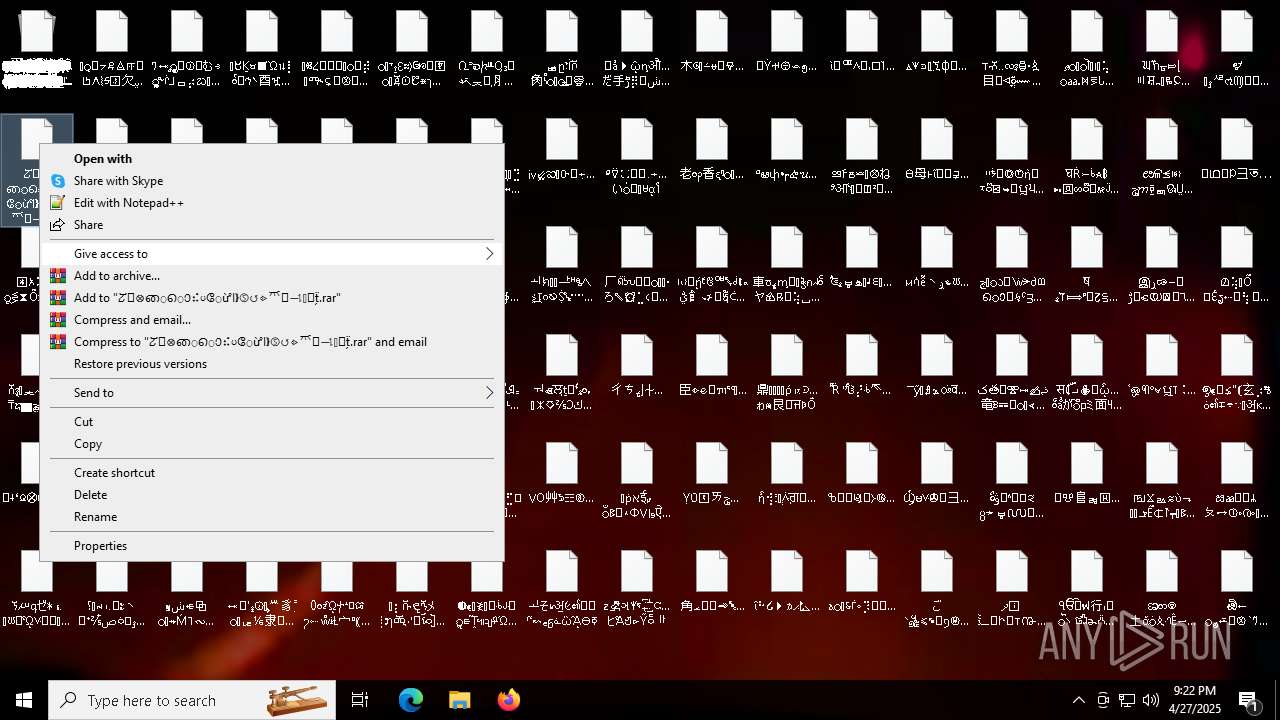
Task: Click Delete in the context menu
Action: tap(271, 495)
